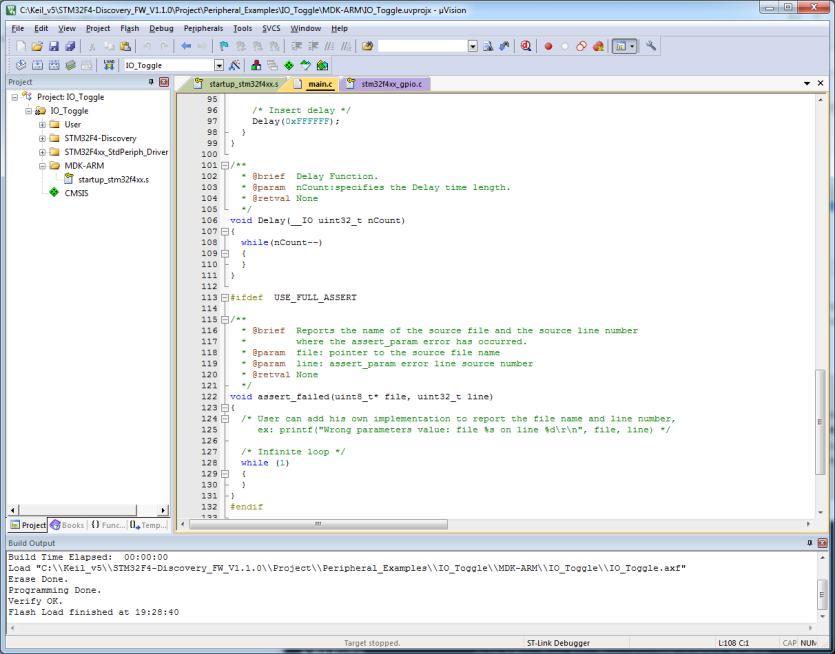The width and height of the screenshot is (835, 654).
Task: Open Find in Files with the folder-search icon
Action: (x=367, y=46)
